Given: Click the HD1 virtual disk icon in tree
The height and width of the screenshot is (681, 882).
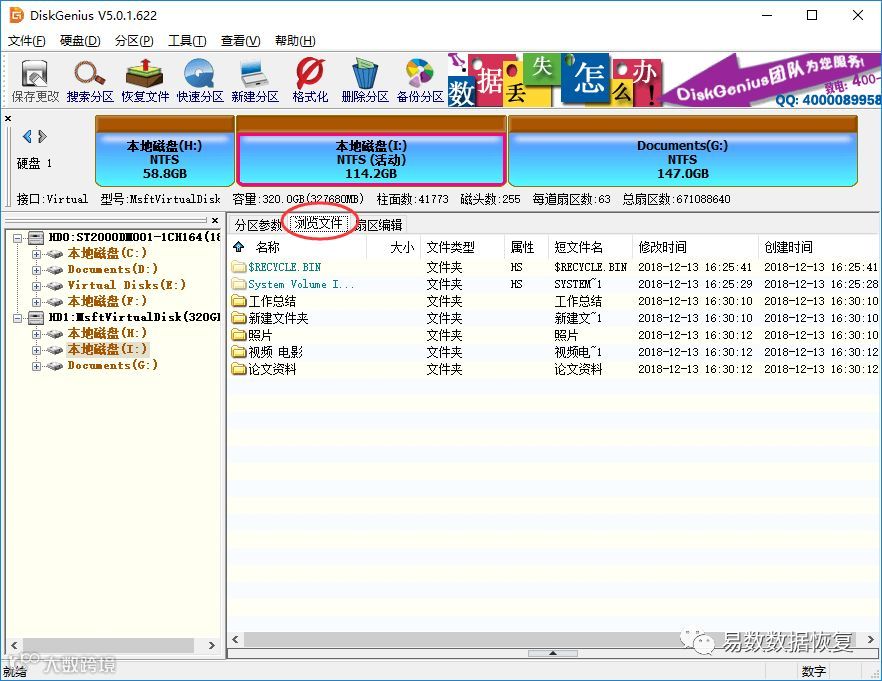Looking at the screenshot, I should [36, 318].
